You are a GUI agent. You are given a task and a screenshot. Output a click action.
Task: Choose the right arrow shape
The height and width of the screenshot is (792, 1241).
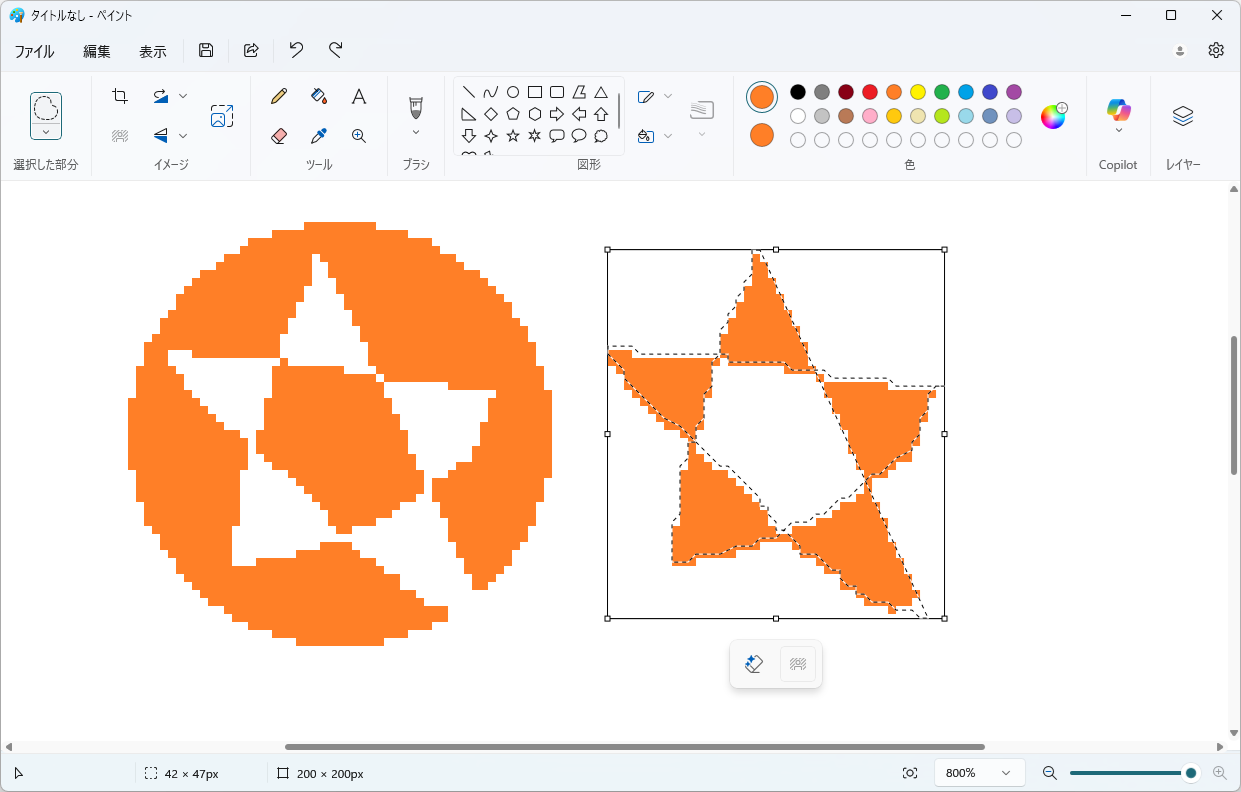[x=557, y=114]
